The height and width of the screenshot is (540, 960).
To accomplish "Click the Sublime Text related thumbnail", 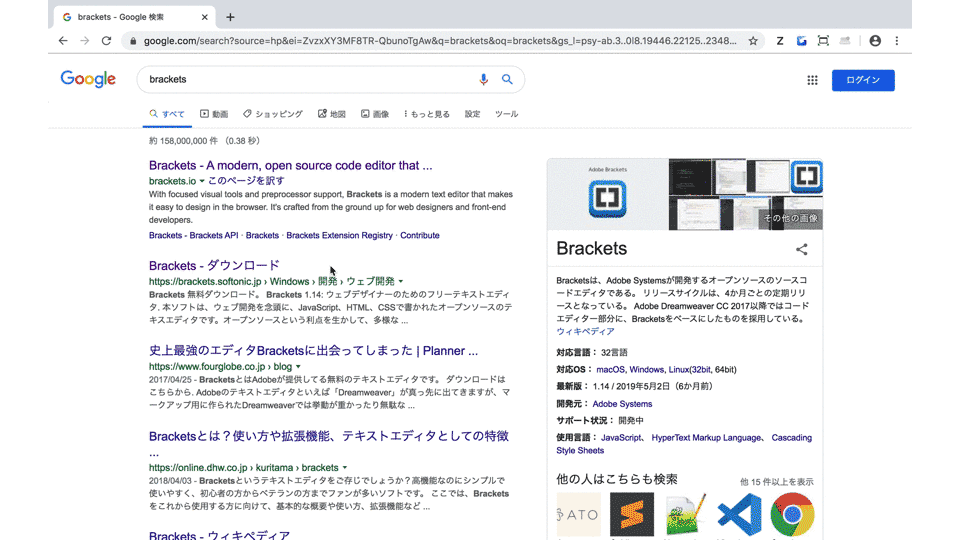I will point(632,514).
